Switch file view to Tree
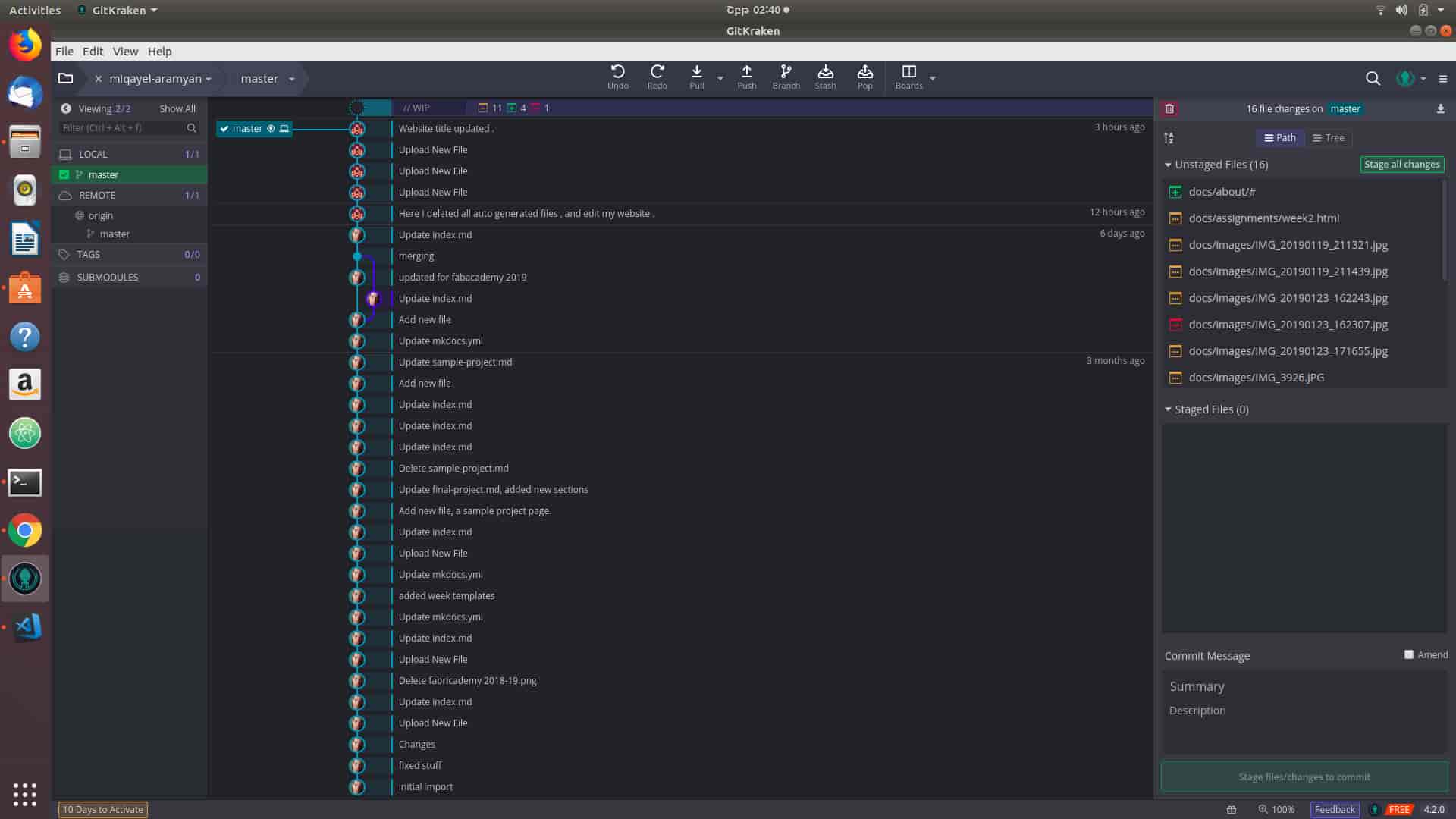Image resolution: width=1456 pixels, height=819 pixels. coord(1329,138)
